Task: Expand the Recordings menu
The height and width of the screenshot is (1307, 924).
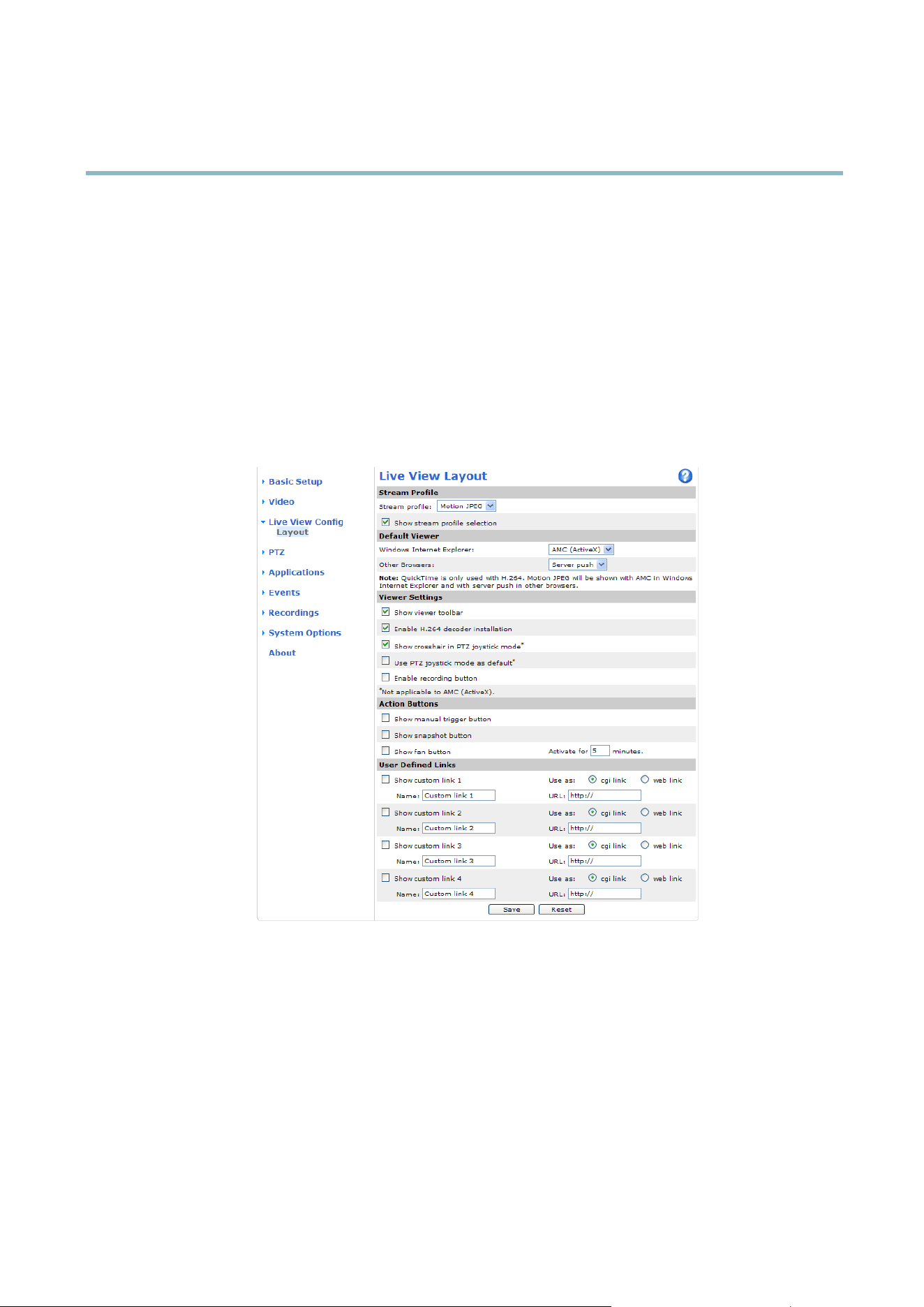Action: [x=294, y=613]
